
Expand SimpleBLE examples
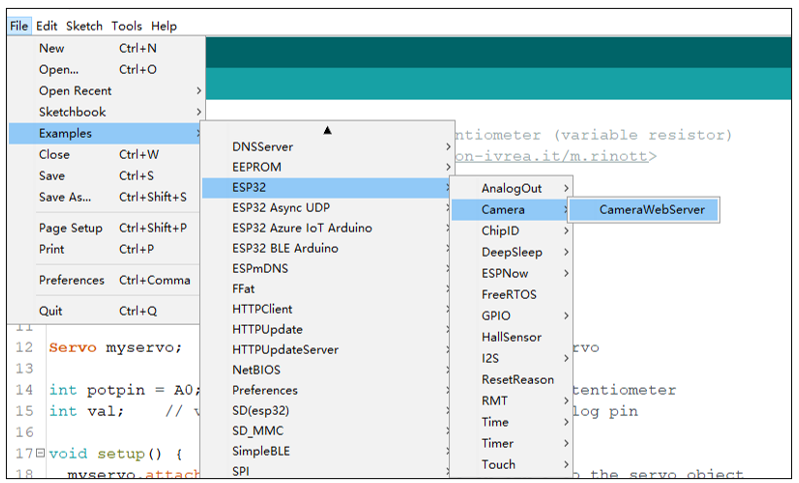(x=326, y=451)
